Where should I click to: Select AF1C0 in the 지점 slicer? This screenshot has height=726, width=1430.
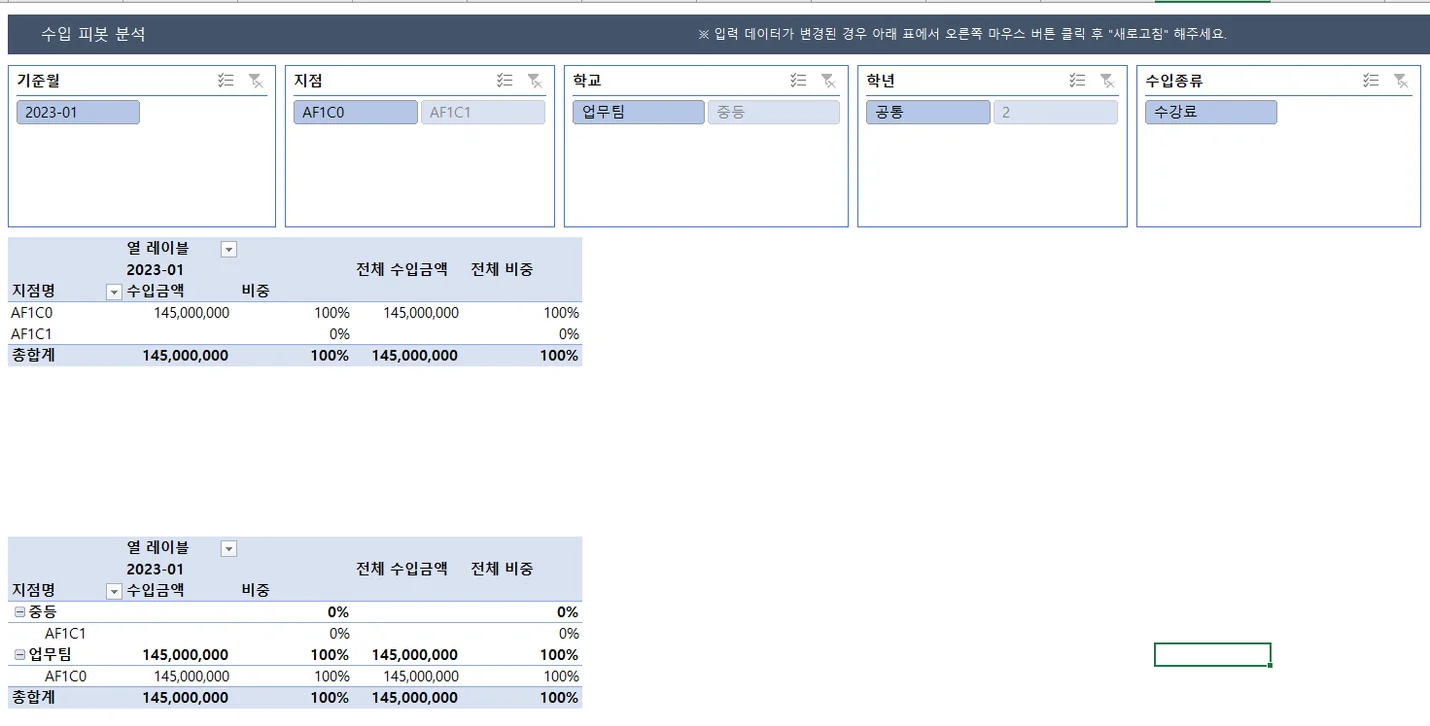click(x=355, y=112)
